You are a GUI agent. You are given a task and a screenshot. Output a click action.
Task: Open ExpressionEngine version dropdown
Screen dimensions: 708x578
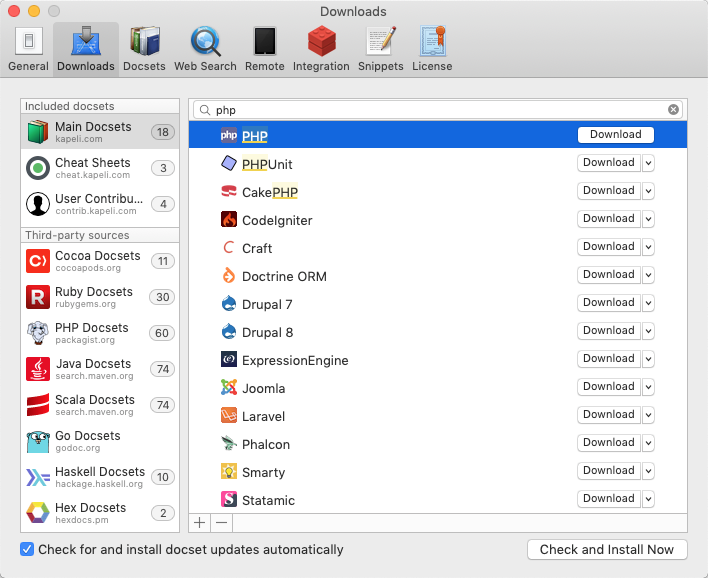648,359
